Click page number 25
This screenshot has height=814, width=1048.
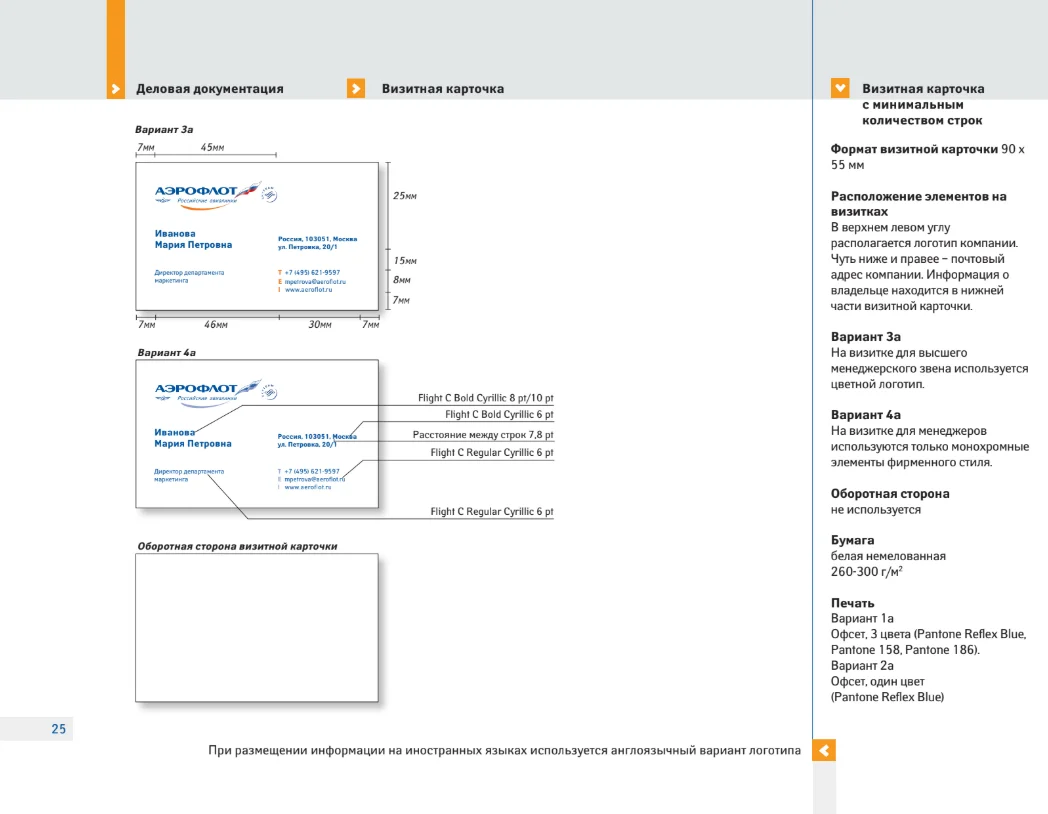59,728
